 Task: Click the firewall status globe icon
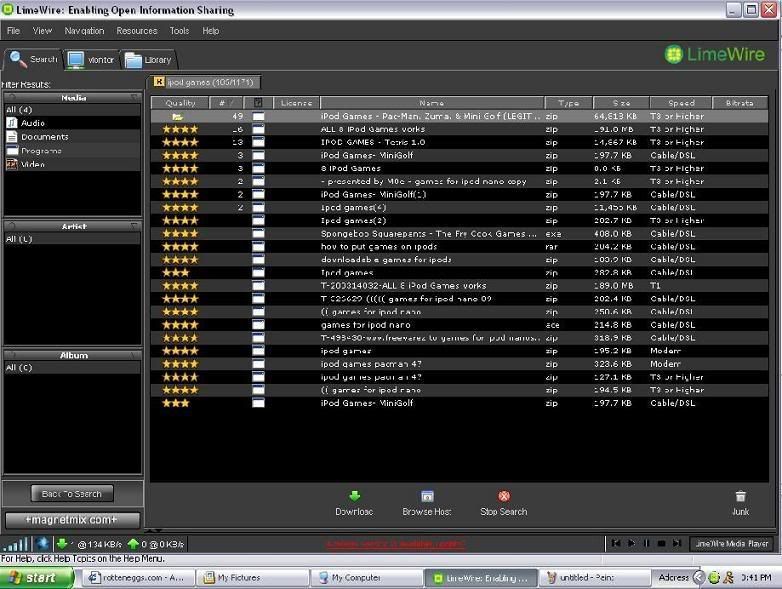click(x=42, y=543)
